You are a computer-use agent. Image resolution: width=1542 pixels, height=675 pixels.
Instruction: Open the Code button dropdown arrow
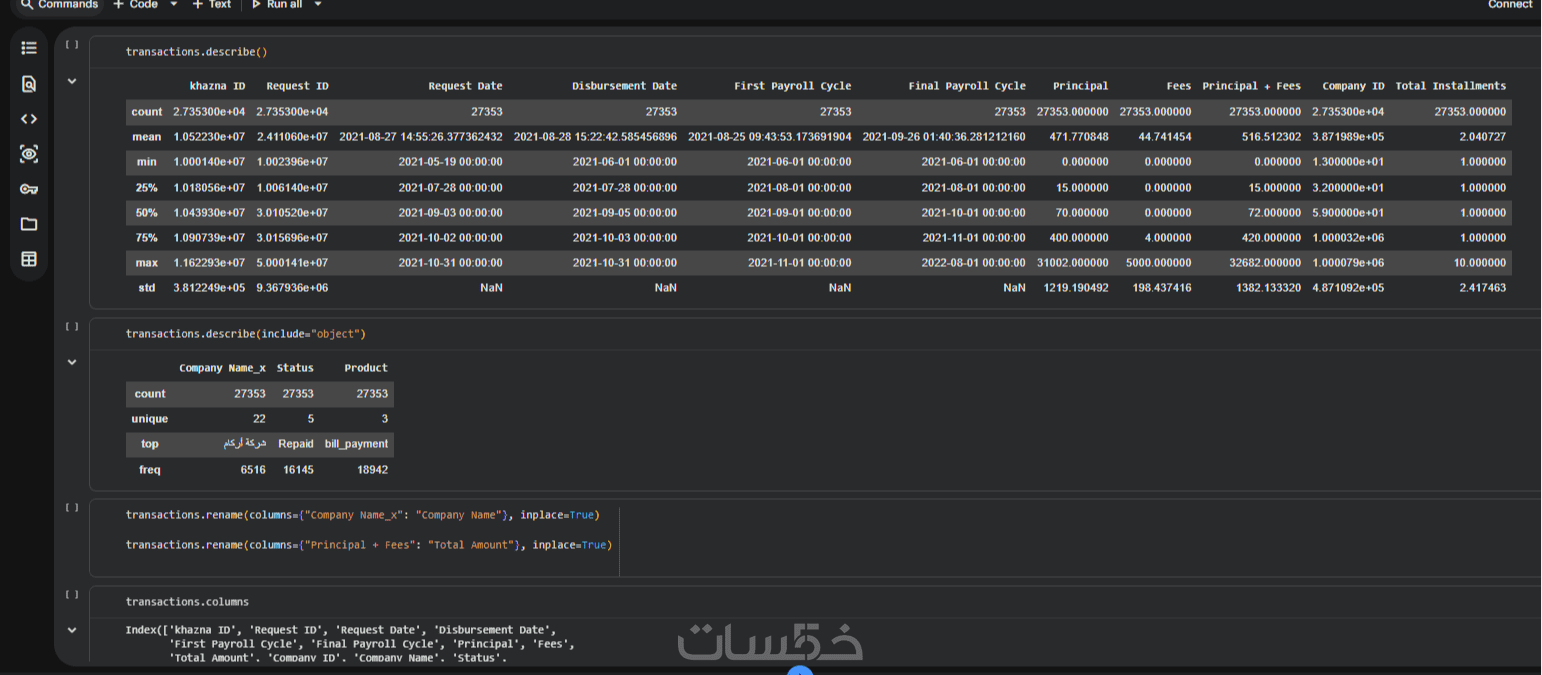173,4
